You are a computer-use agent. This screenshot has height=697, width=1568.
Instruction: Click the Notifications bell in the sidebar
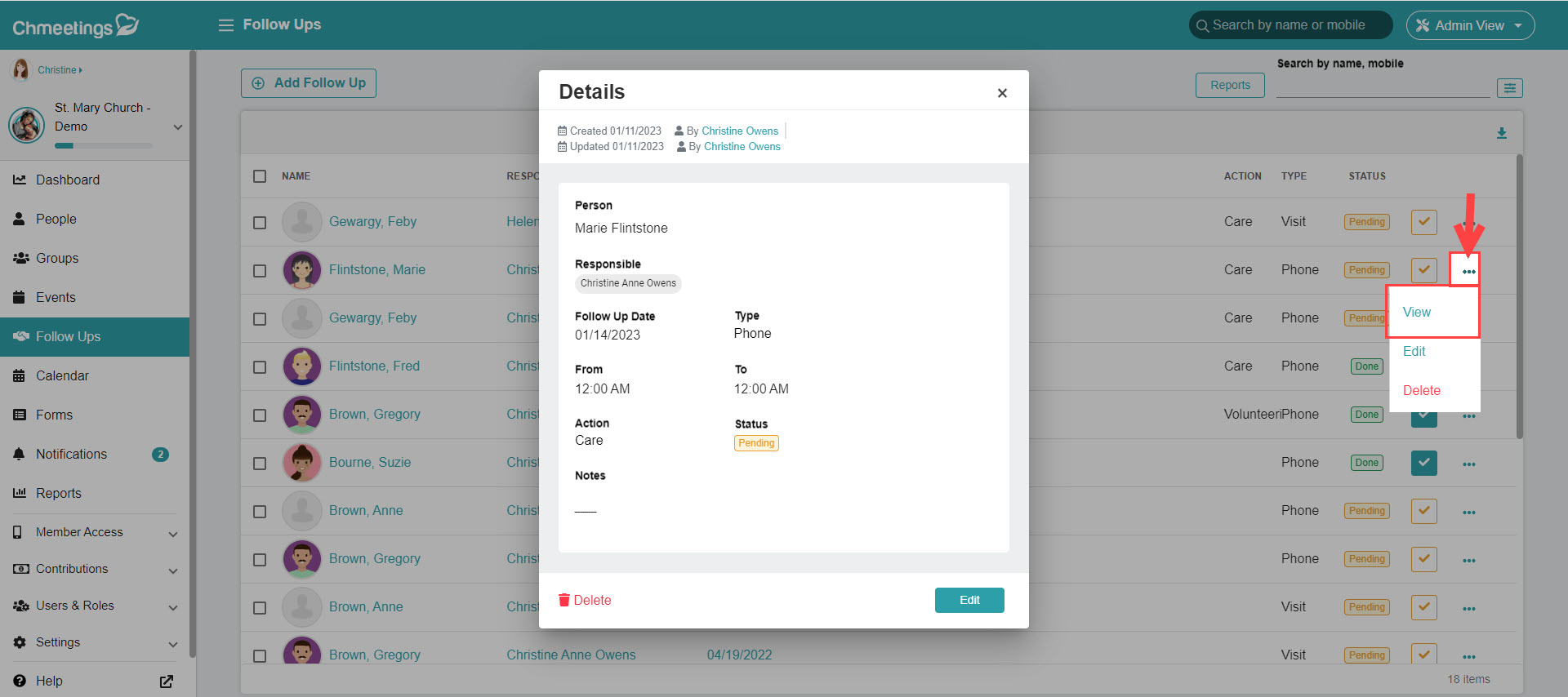tap(20, 454)
